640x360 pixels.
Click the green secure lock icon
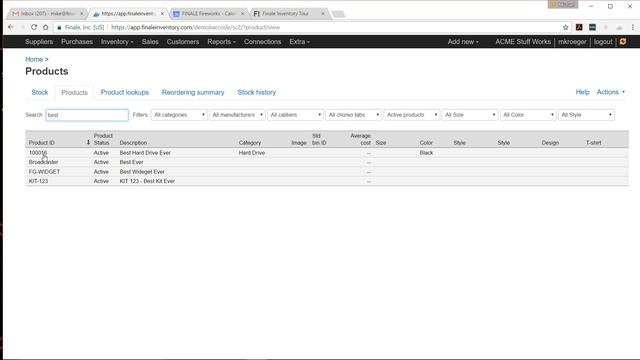(60, 27)
